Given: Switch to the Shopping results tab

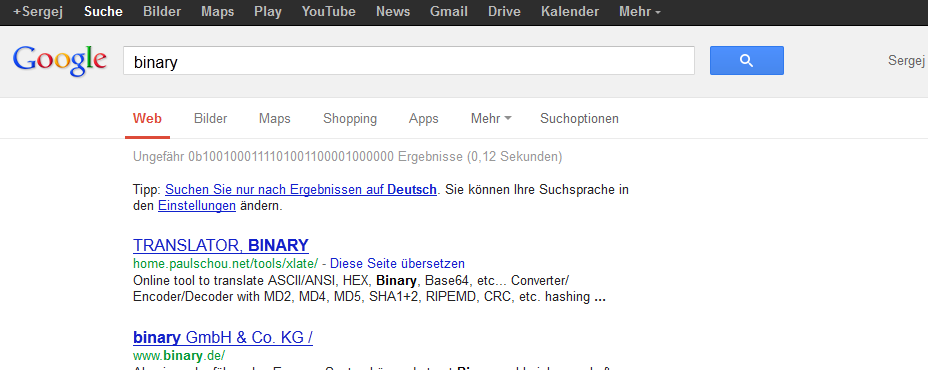Looking at the screenshot, I should click(x=350, y=118).
